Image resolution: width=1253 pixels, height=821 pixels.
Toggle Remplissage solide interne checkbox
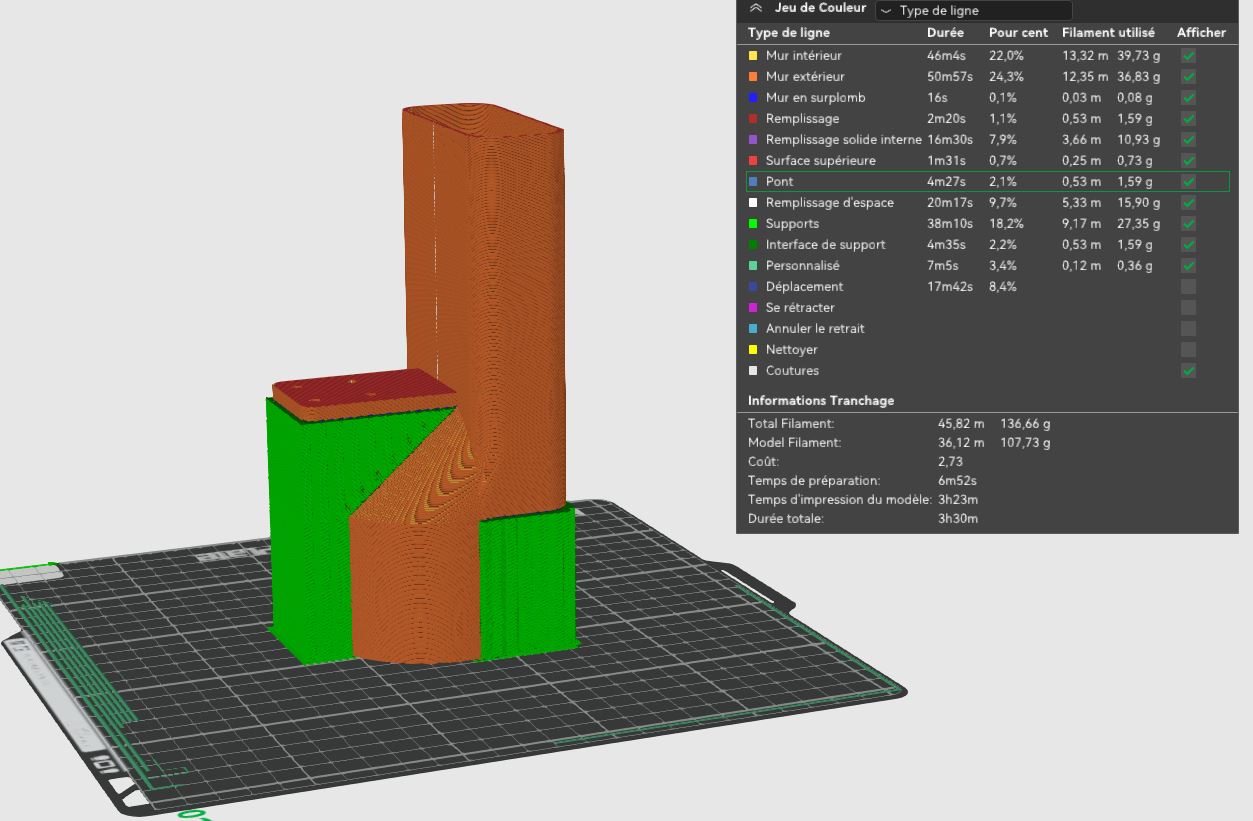tap(1188, 140)
